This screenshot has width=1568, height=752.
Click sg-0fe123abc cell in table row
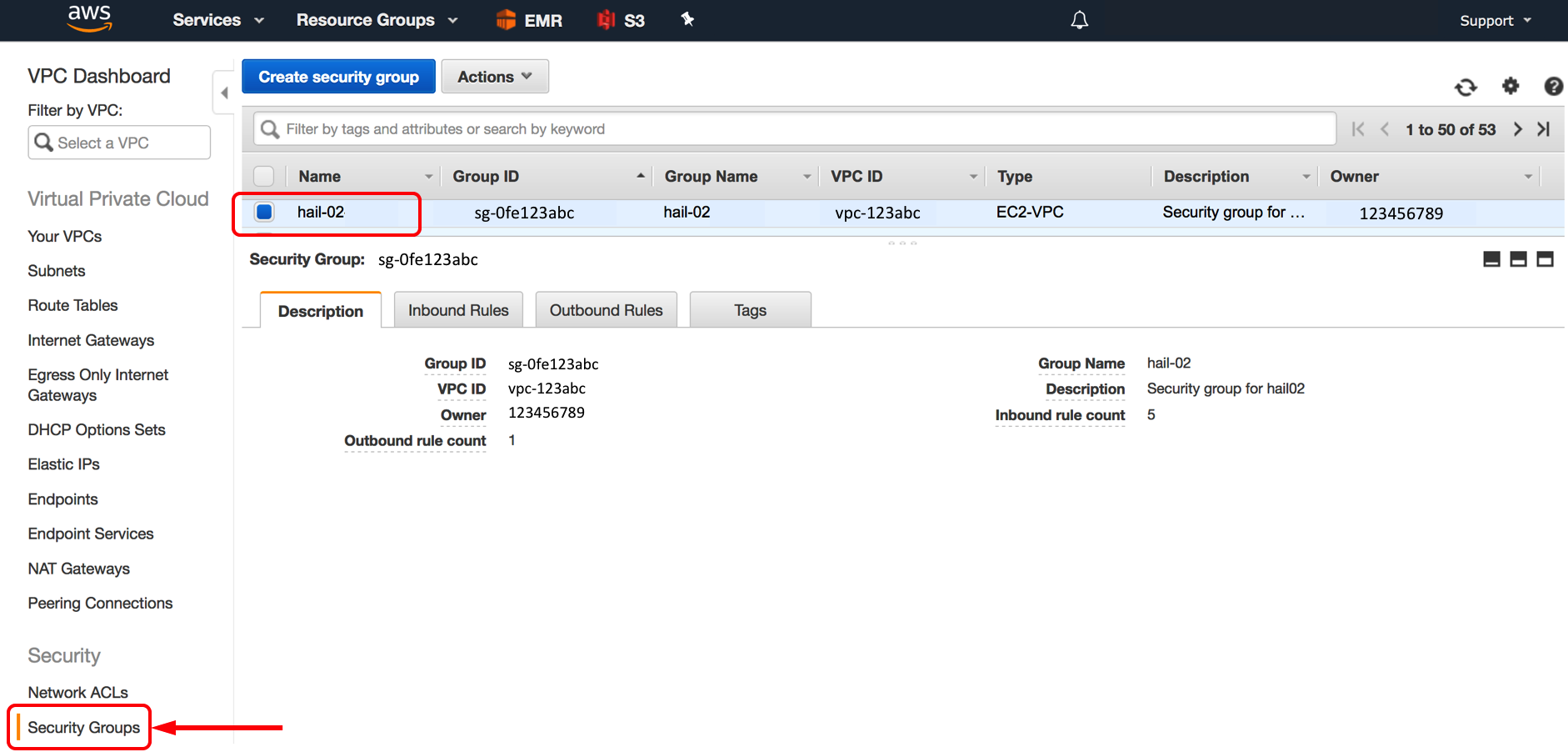pos(524,213)
